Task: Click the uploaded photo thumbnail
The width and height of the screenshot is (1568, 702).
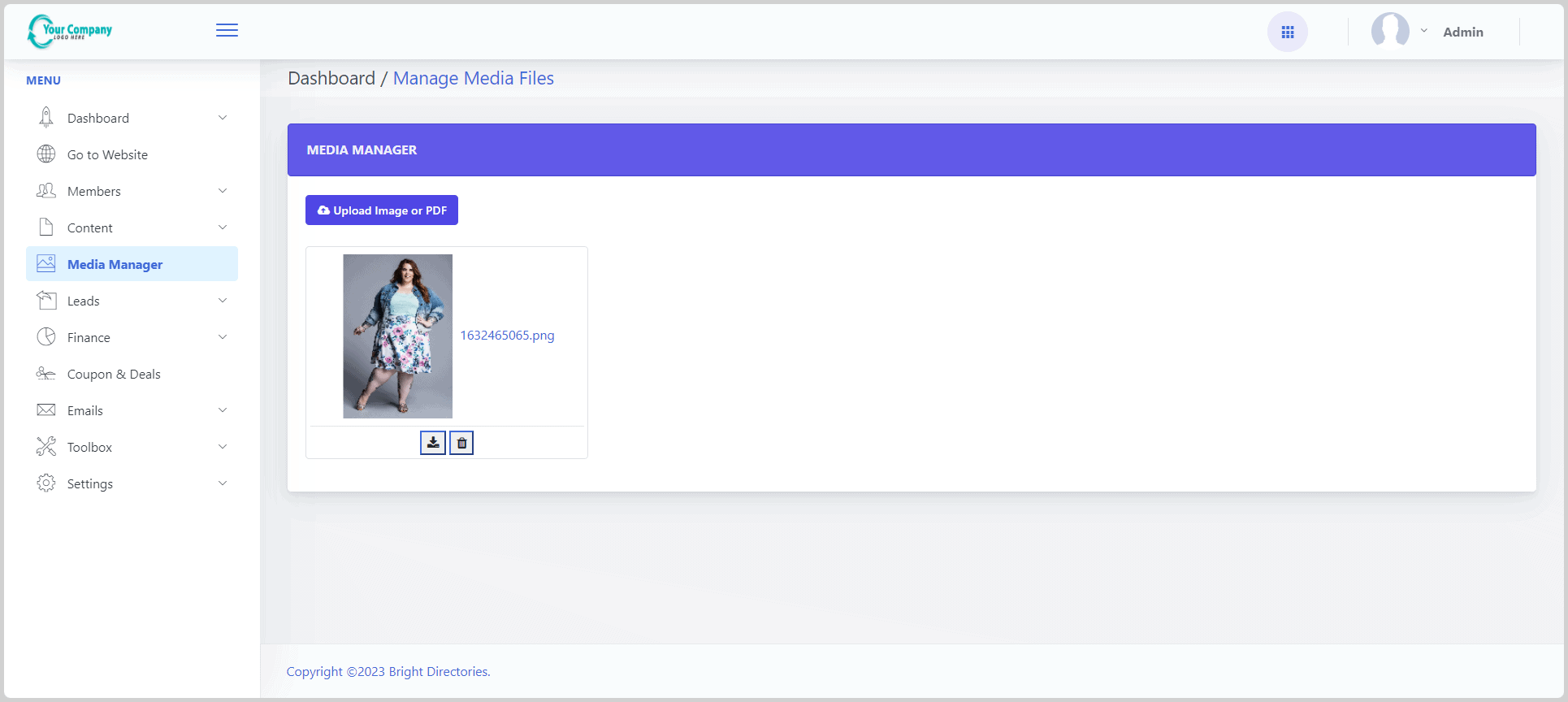Action: [x=397, y=336]
